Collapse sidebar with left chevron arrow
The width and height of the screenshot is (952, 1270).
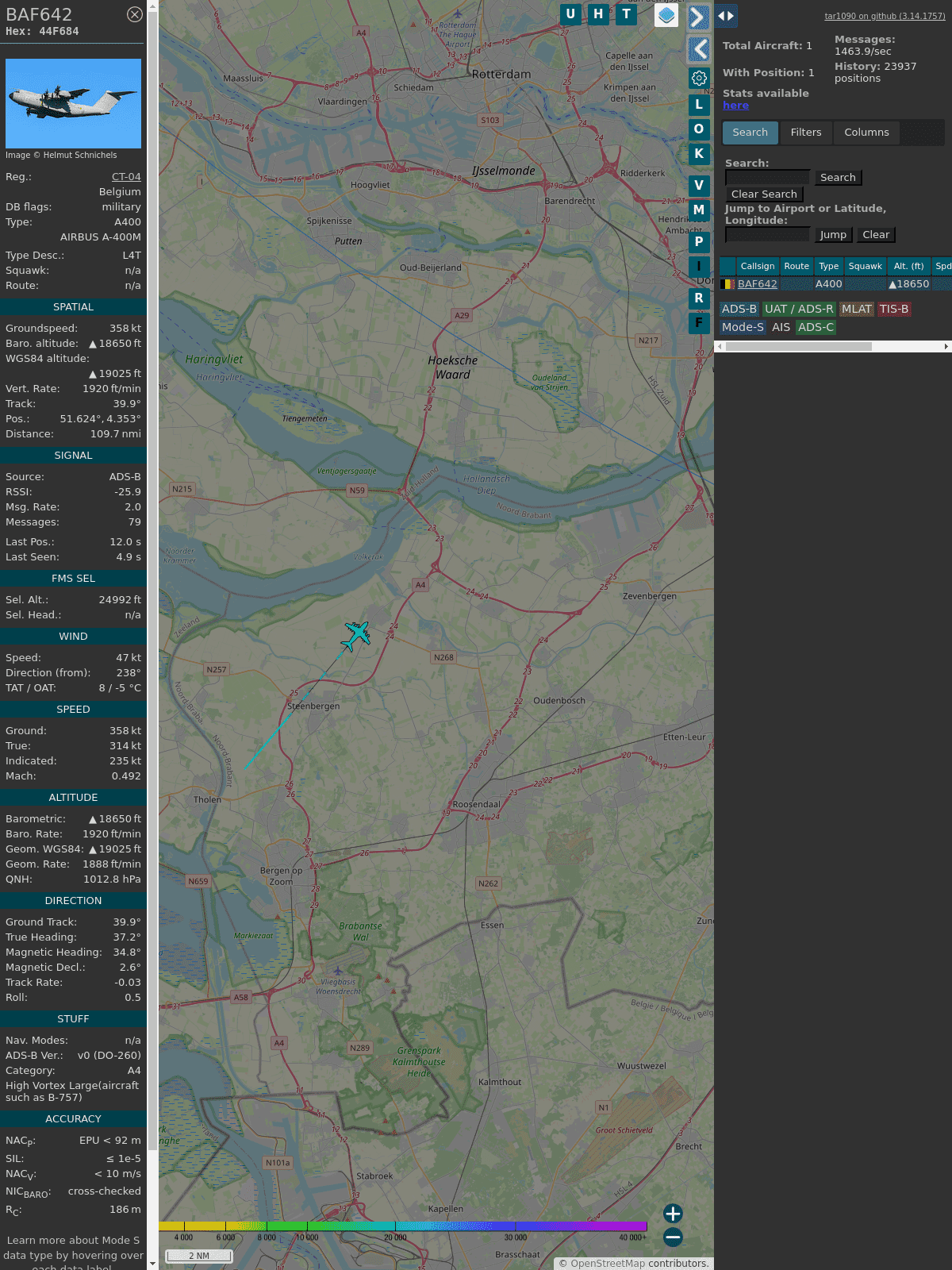tap(698, 49)
